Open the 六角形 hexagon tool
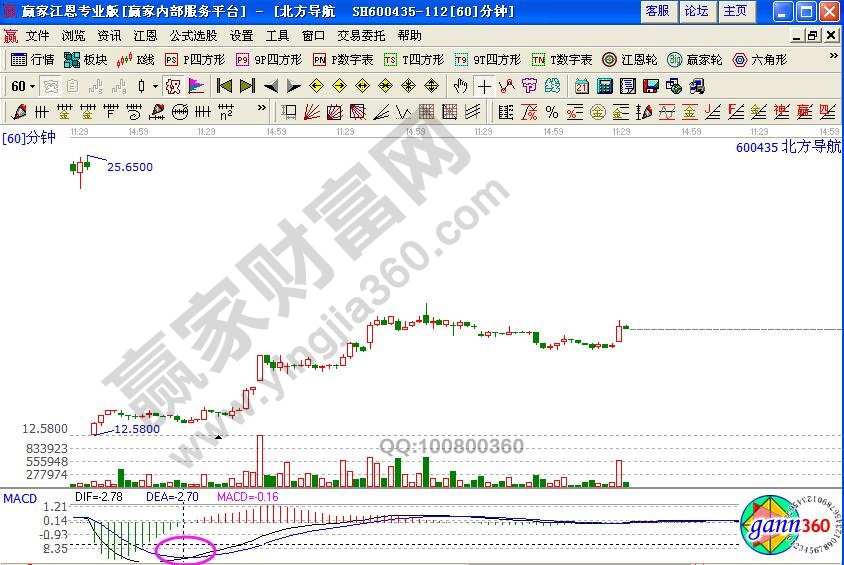844x565 pixels. coord(760,60)
